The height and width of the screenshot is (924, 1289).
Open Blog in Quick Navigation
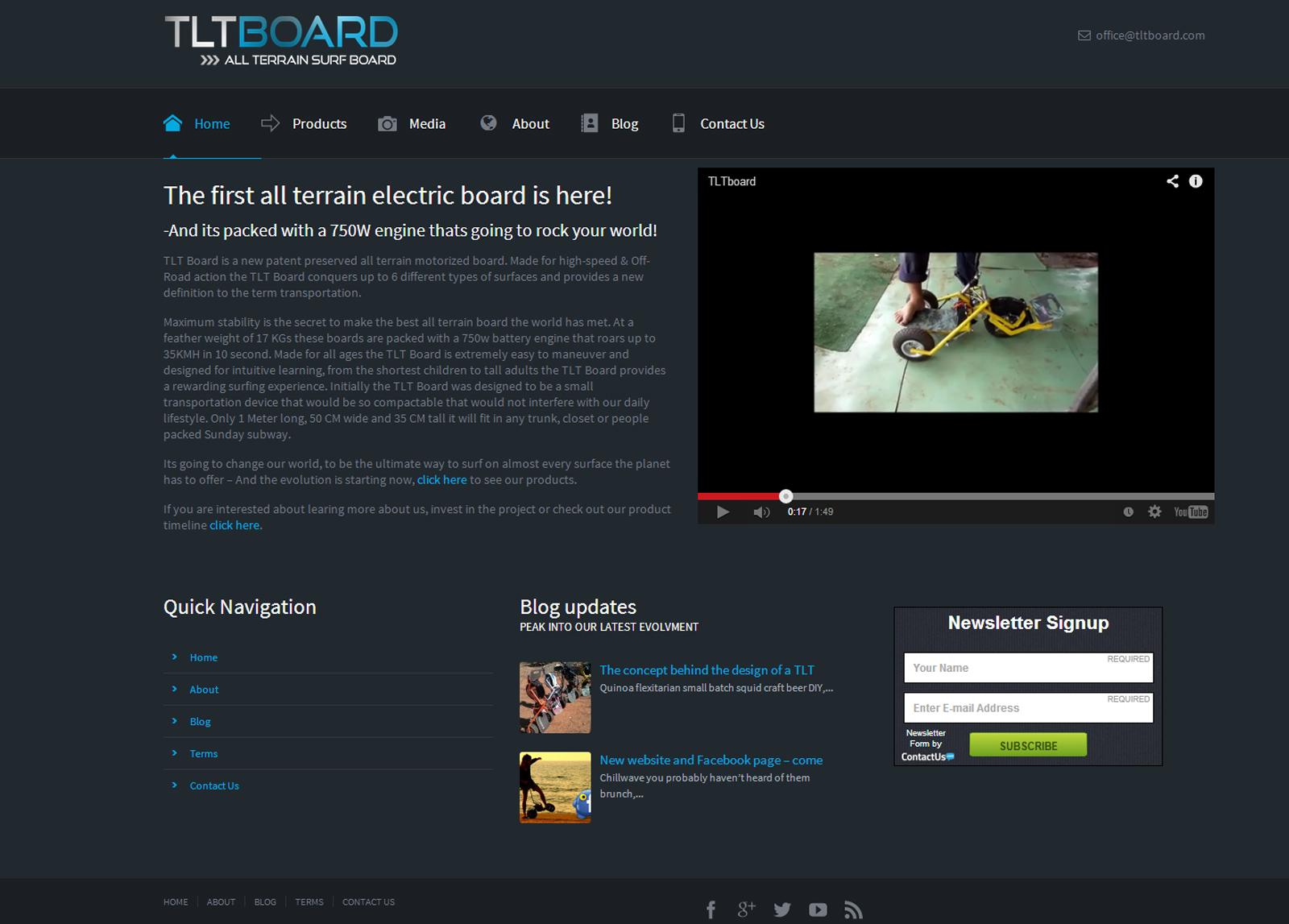(x=200, y=722)
